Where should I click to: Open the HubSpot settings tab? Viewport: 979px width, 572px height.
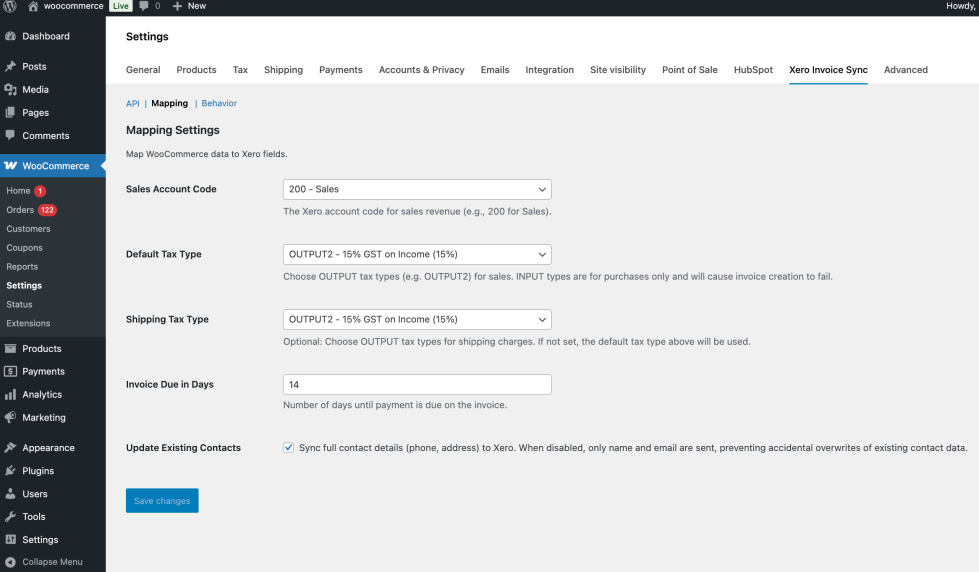(753, 70)
